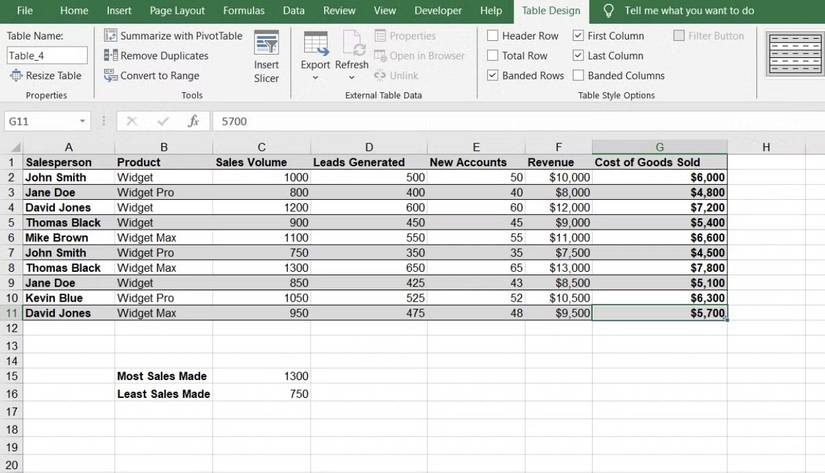Toggle the Banded Rows checkbox

pos(493,76)
